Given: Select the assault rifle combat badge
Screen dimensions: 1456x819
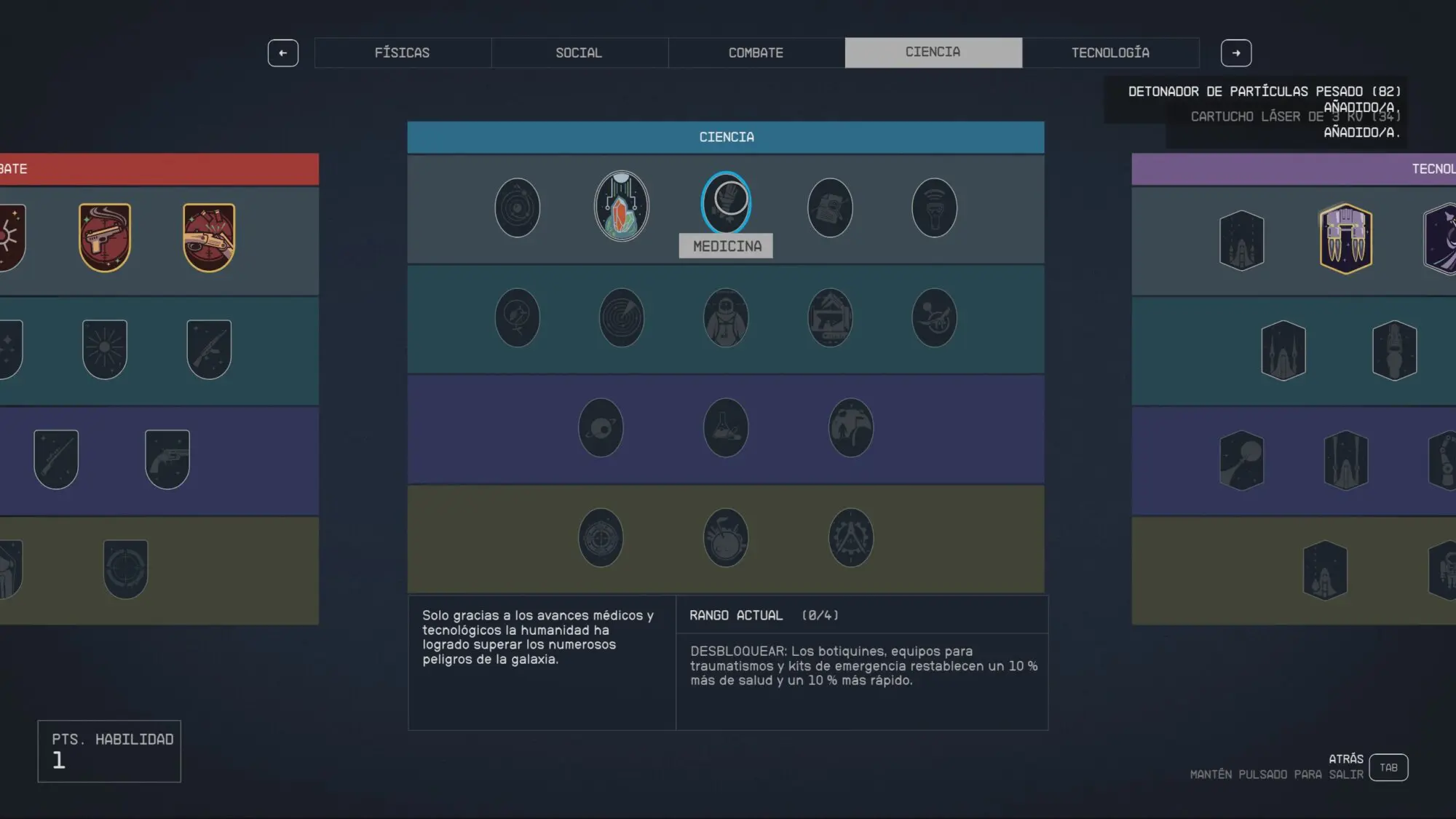Looking at the screenshot, I should 209,349.
